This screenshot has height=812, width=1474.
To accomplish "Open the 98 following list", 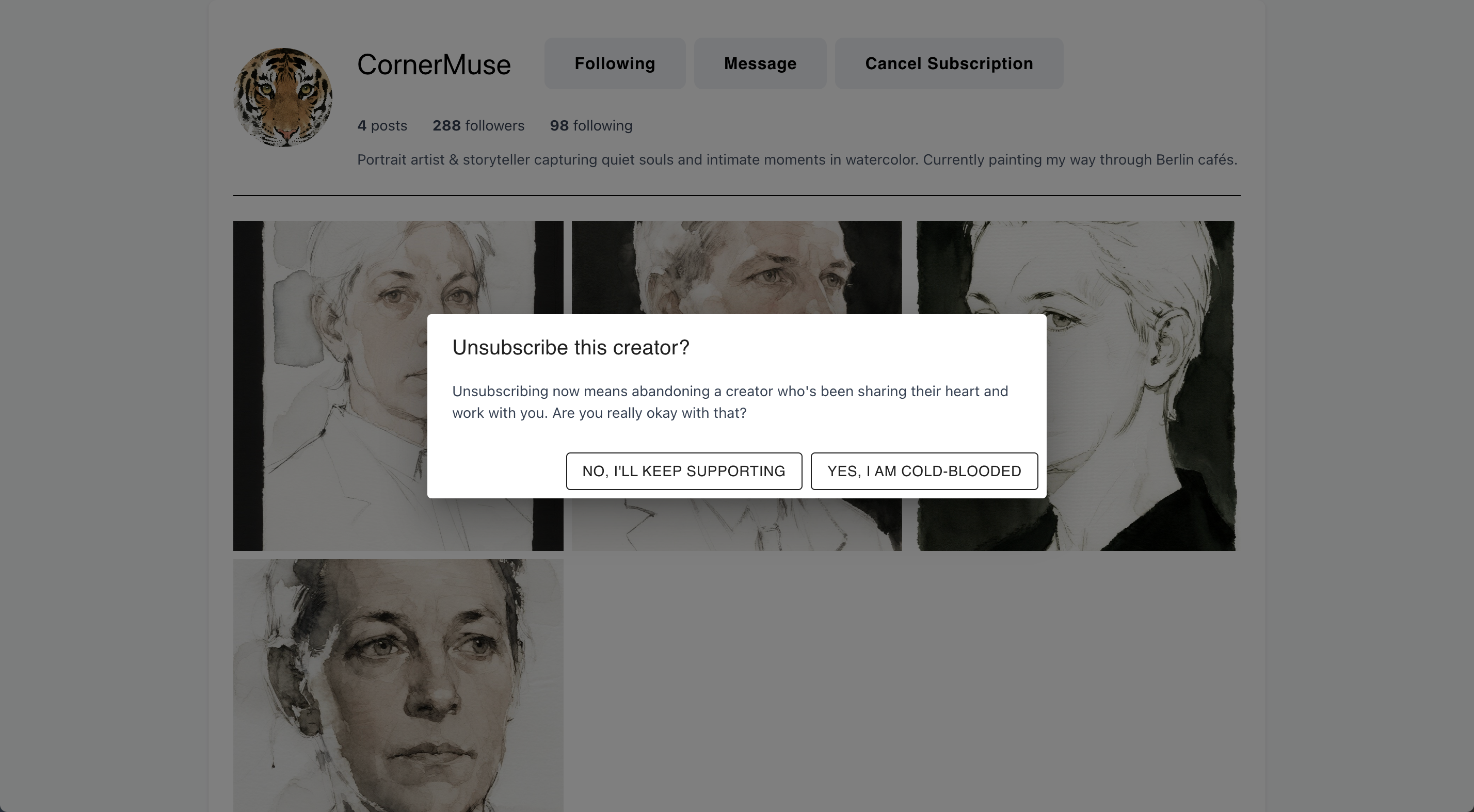I will [x=591, y=126].
